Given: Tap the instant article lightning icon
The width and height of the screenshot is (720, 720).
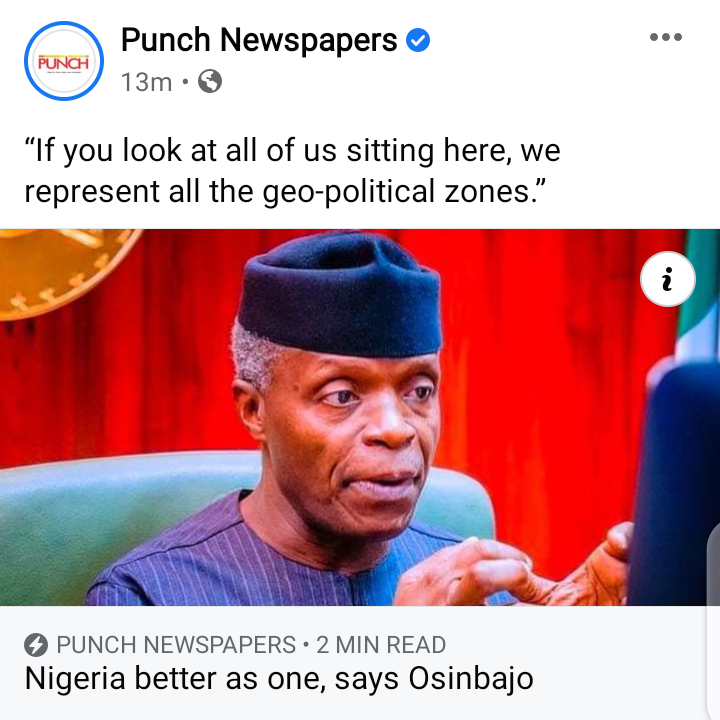Looking at the screenshot, I should click(36, 644).
